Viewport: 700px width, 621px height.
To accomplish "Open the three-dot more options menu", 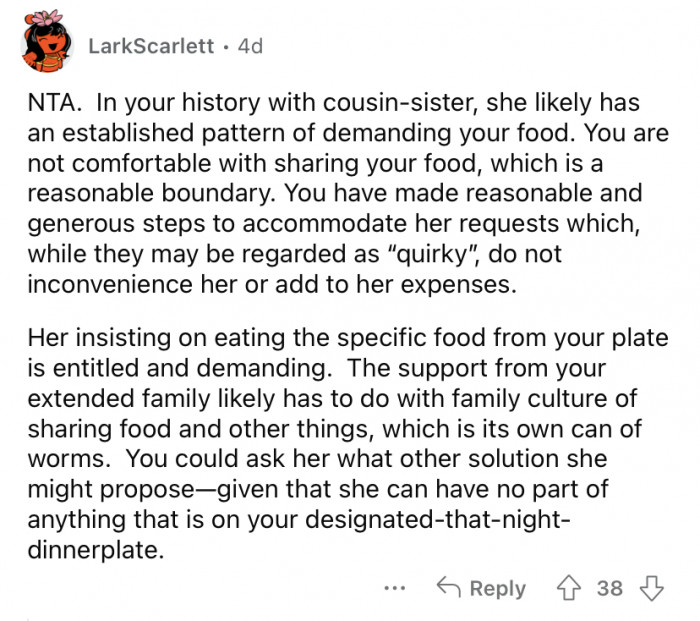I will 395,588.
